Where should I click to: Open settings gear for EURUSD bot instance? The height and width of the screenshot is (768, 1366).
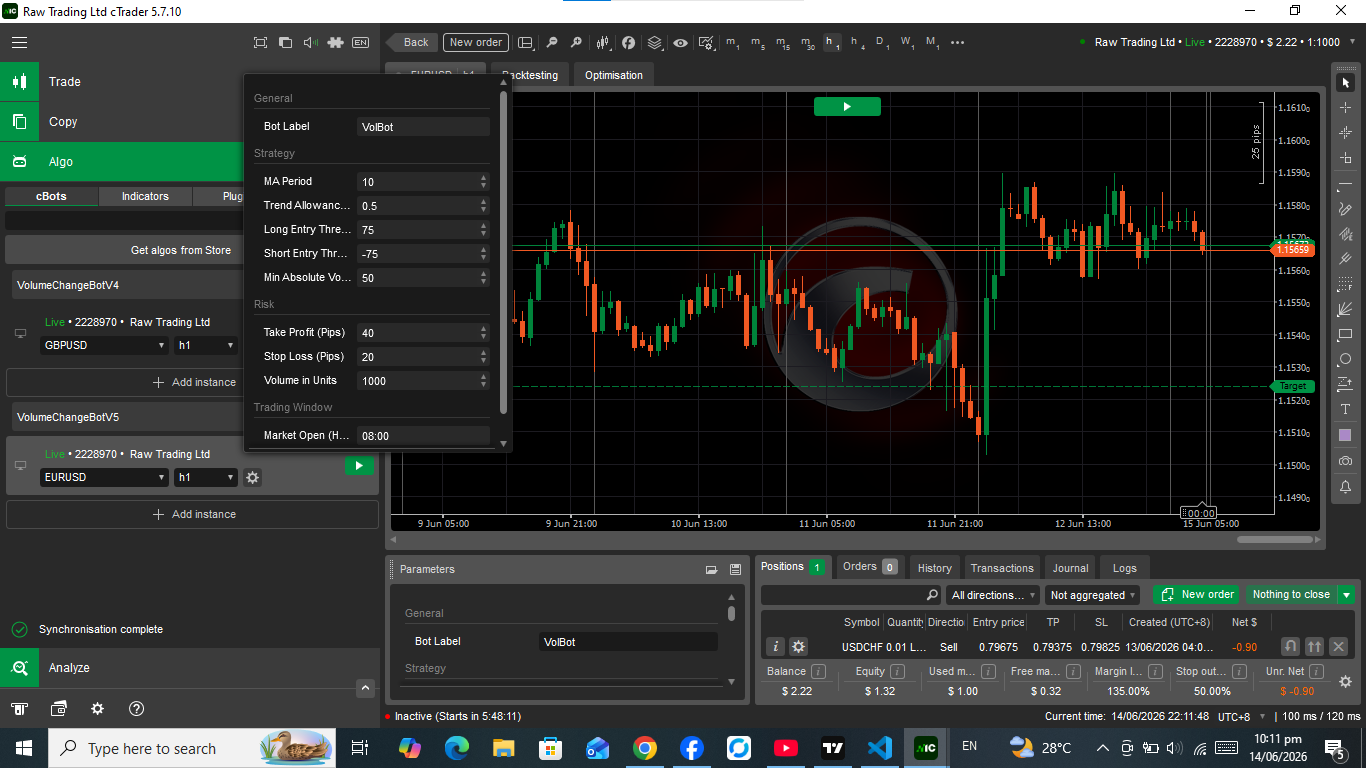point(253,478)
